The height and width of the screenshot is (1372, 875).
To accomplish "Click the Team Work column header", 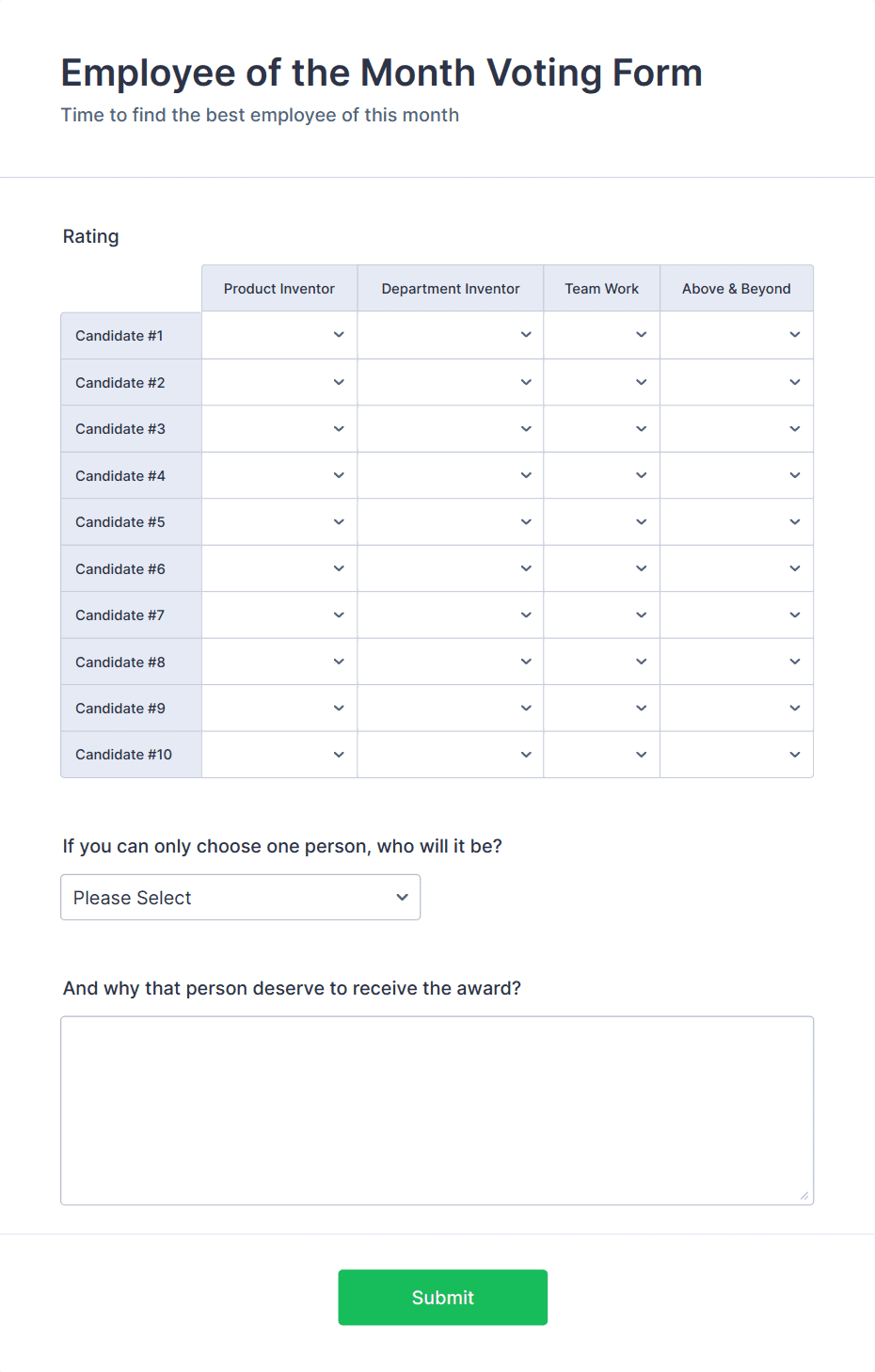I will click(x=601, y=288).
